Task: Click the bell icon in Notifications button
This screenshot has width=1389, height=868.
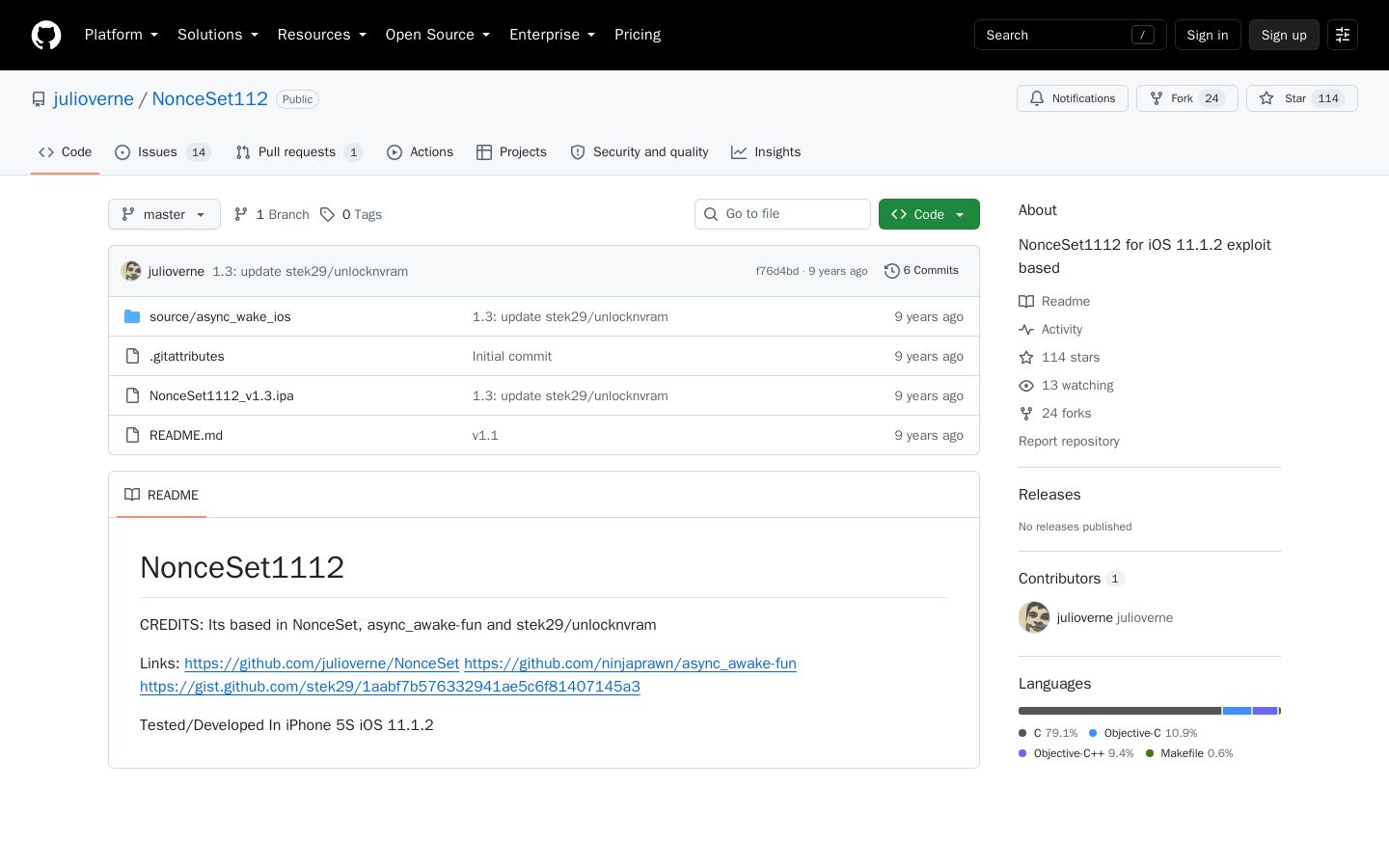Action: point(1037,98)
